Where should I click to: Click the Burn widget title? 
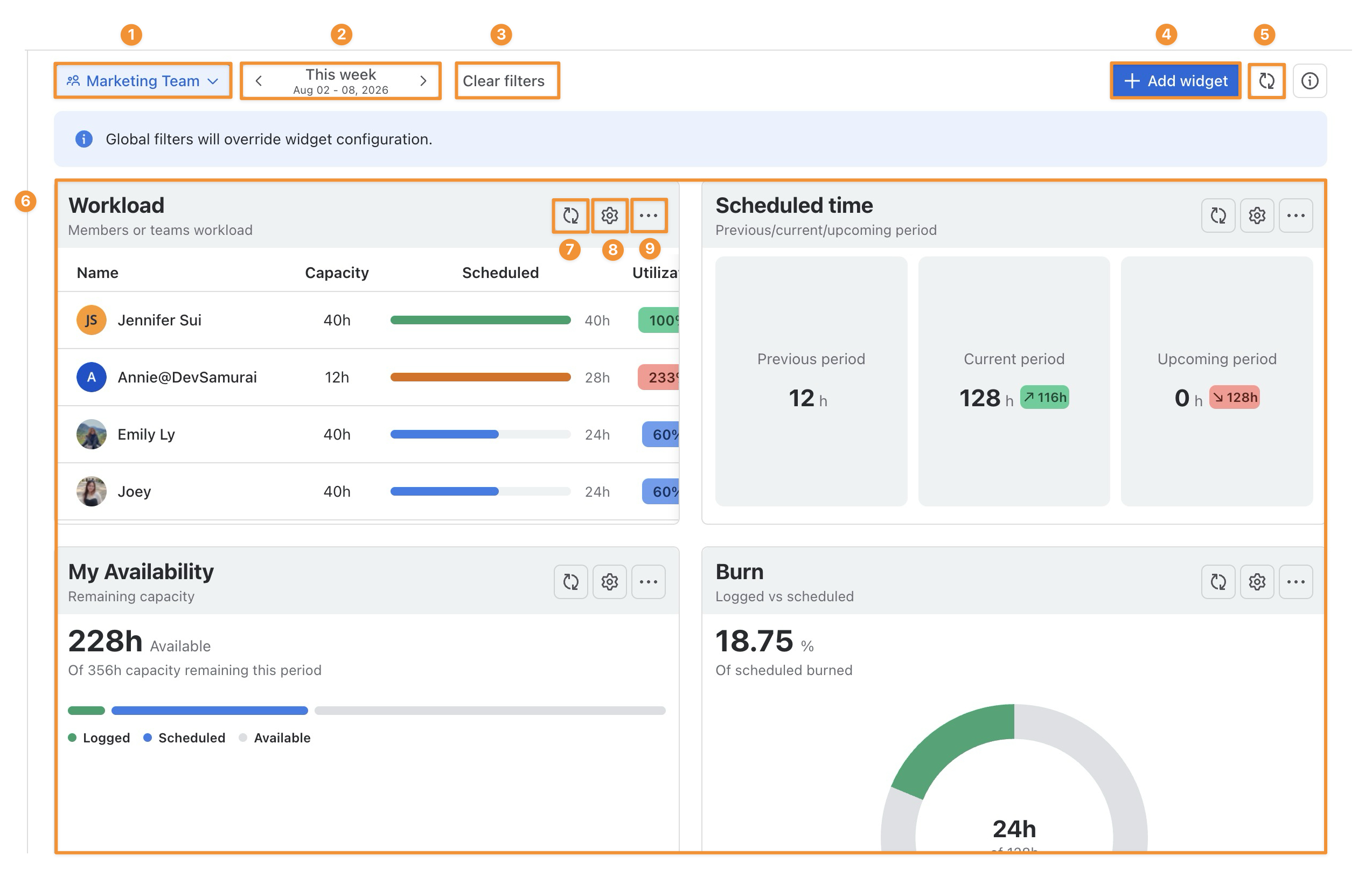pyautogui.click(x=740, y=572)
